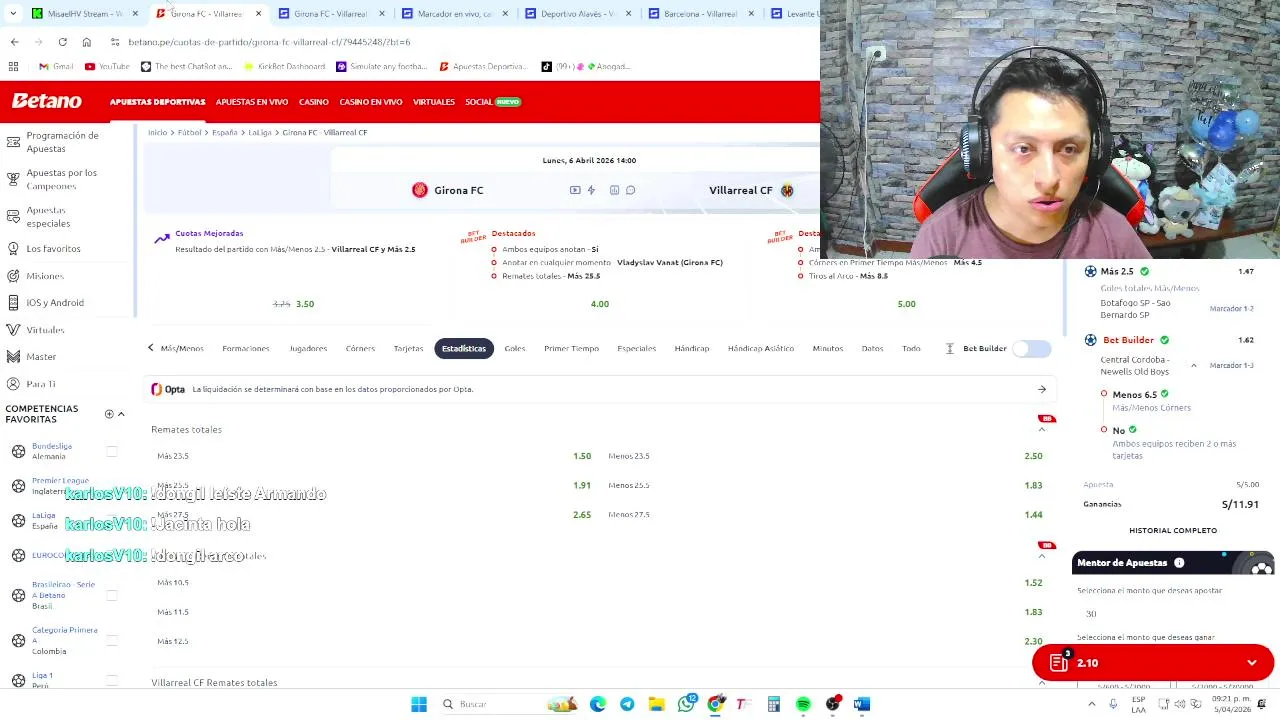Collapse the Central Cordoba Bet Builder selection

click(x=1193, y=365)
